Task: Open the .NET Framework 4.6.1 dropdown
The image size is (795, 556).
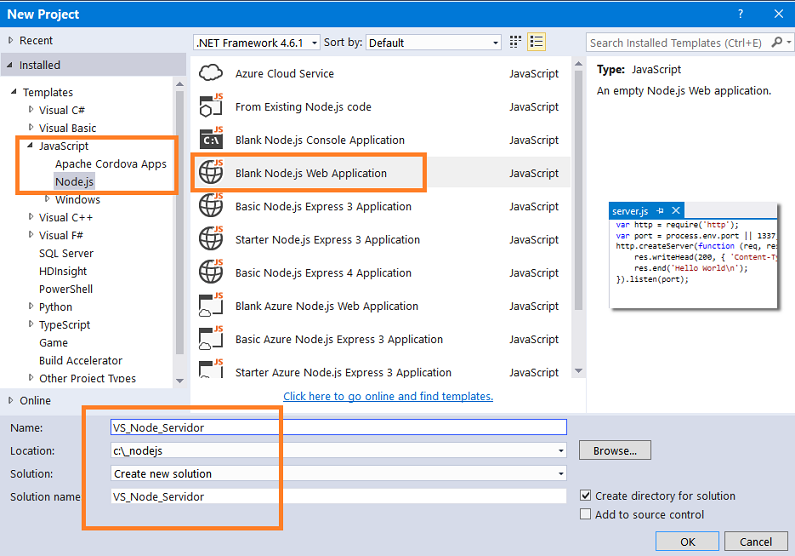Action: [257, 43]
